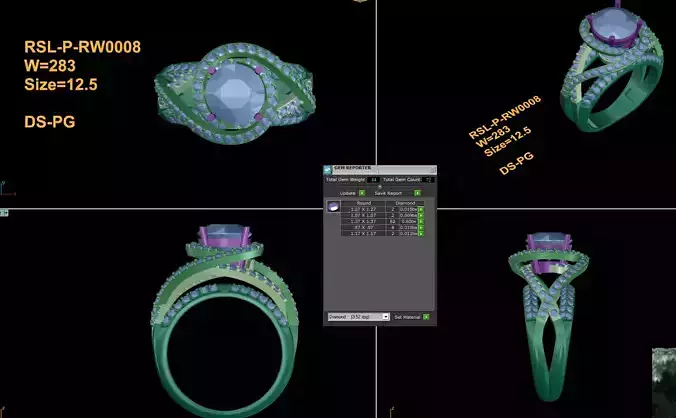
Task: Click the green Update button icon
Action: coord(362,193)
